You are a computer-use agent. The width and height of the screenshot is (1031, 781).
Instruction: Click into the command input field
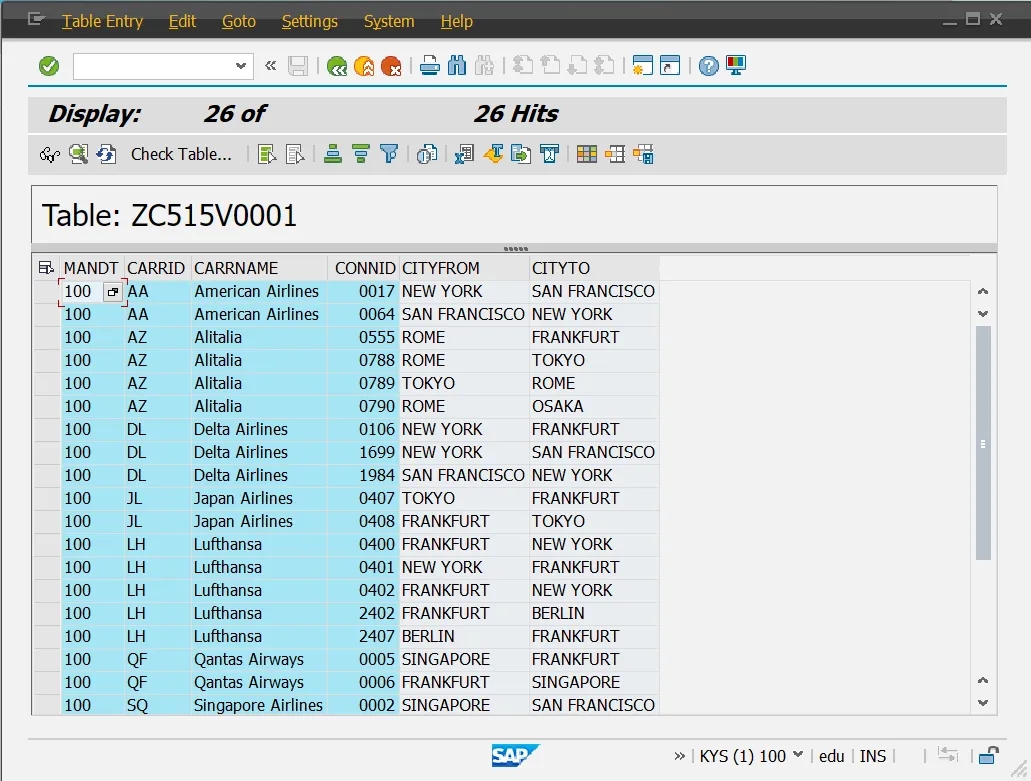click(153, 66)
